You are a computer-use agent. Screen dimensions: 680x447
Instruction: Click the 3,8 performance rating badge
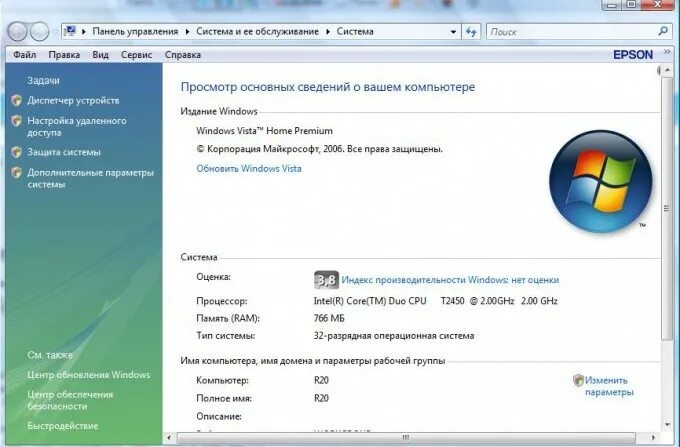[x=326, y=280]
